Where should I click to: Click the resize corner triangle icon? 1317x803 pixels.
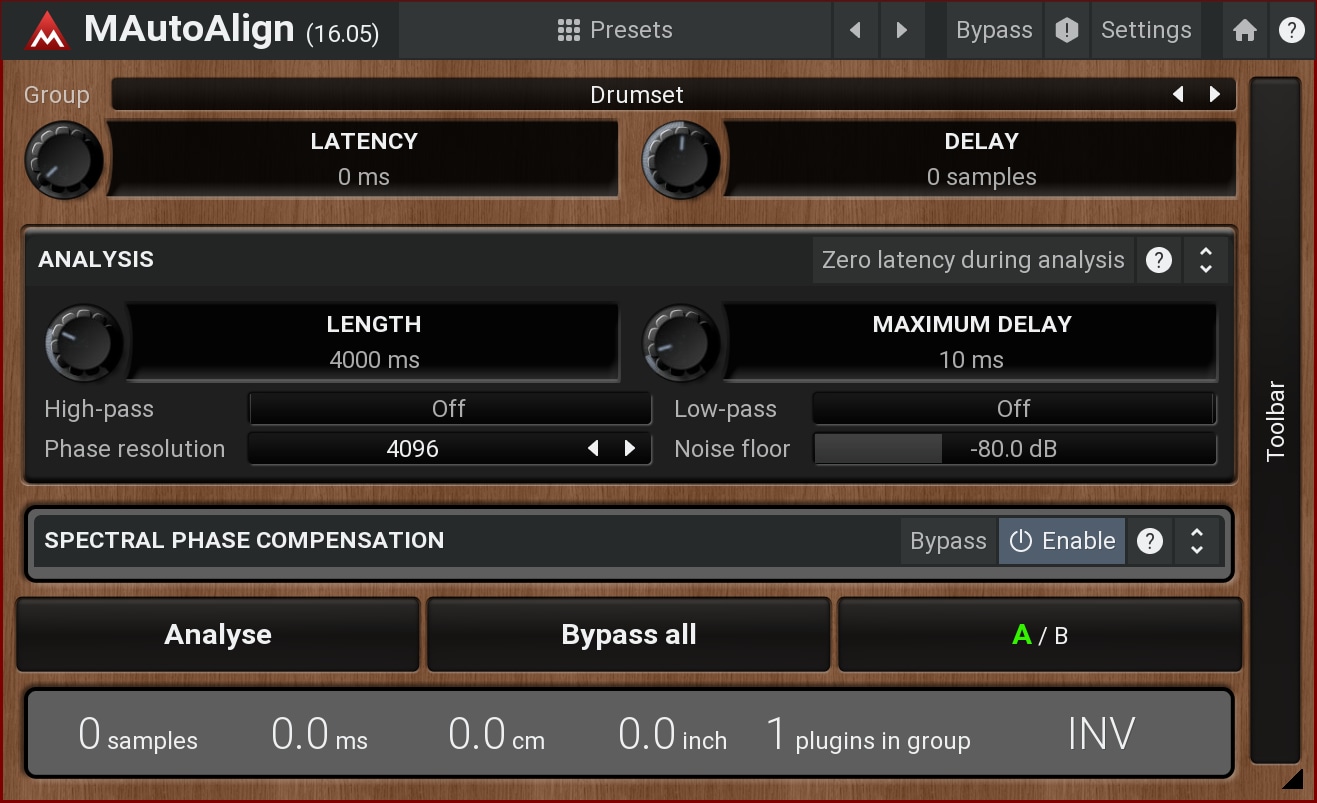point(1292,778)
